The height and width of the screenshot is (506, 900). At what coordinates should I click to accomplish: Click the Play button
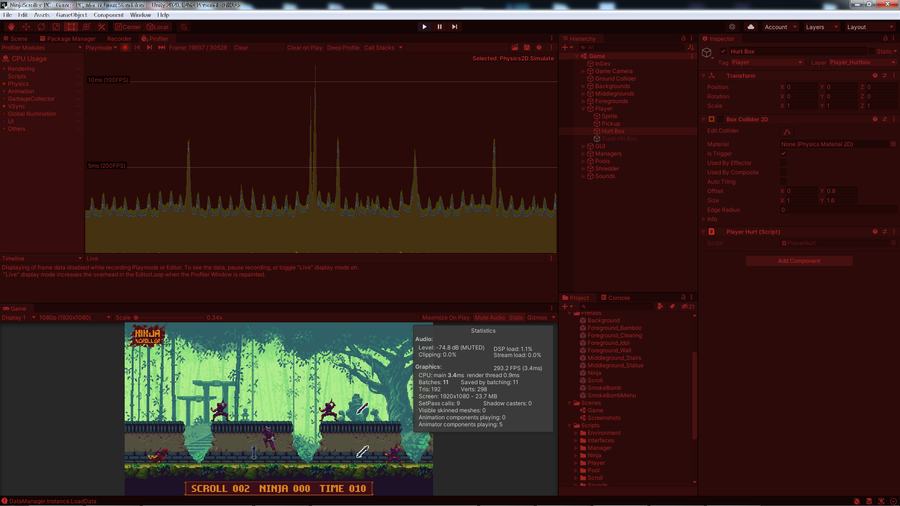(424, 27)
